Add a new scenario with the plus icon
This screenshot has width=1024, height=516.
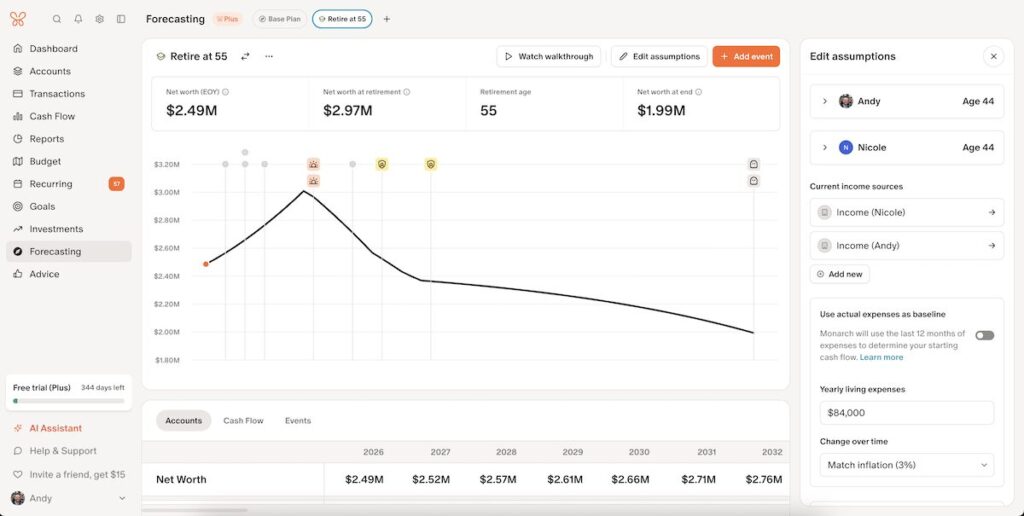[x=387, y=19]
